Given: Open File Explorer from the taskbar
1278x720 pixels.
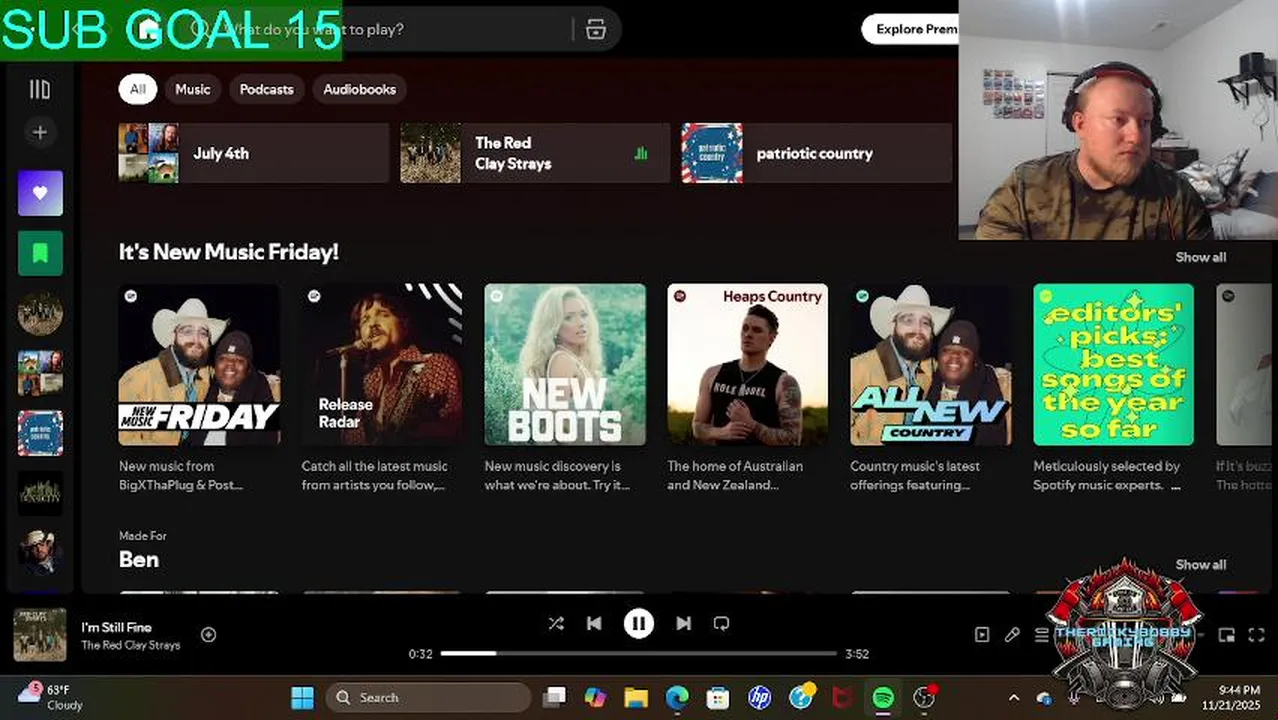Looking at the screenshot, I should pyautogui.click(x=636, y=697).
